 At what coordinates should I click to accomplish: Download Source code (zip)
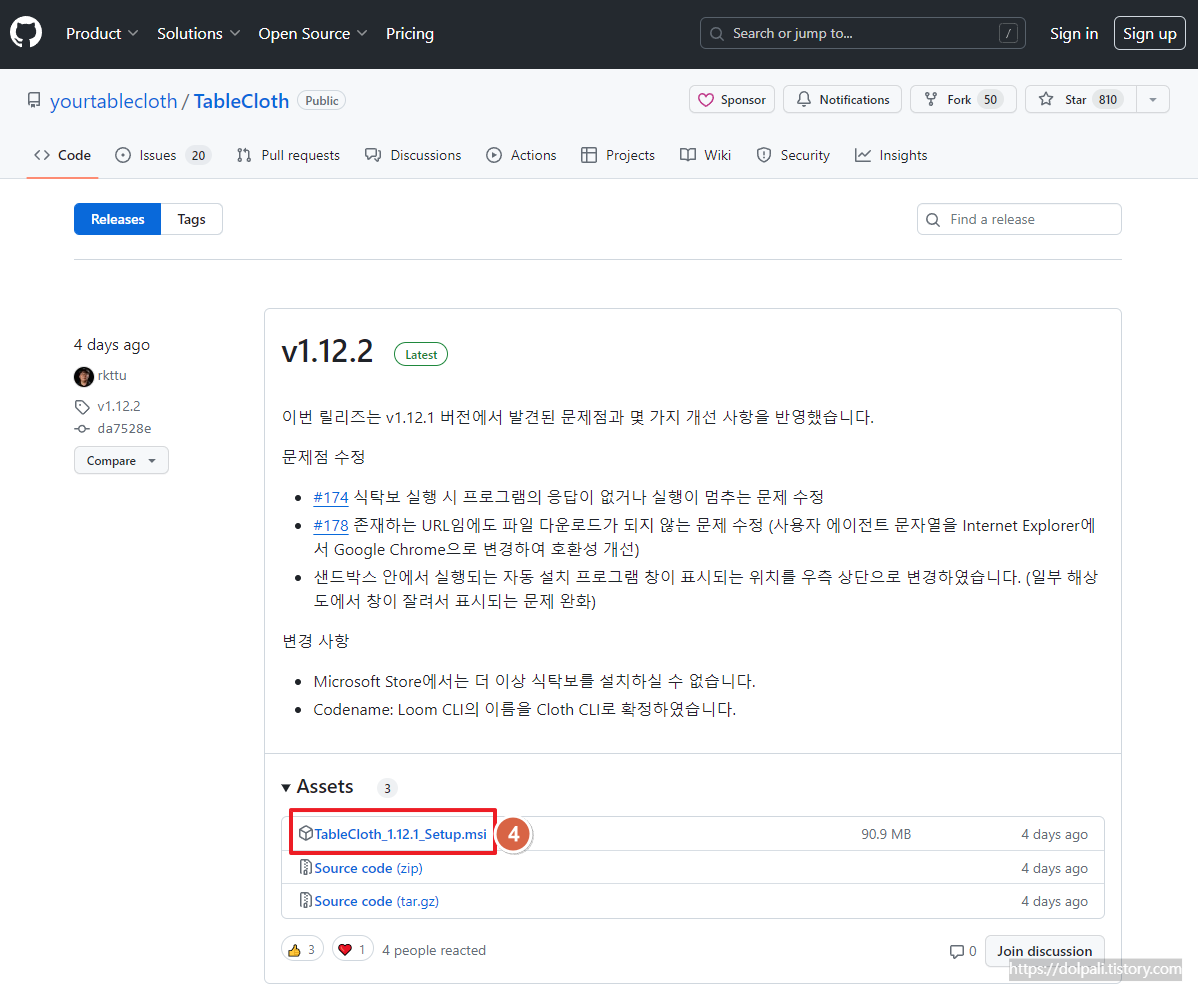(368, 868)
